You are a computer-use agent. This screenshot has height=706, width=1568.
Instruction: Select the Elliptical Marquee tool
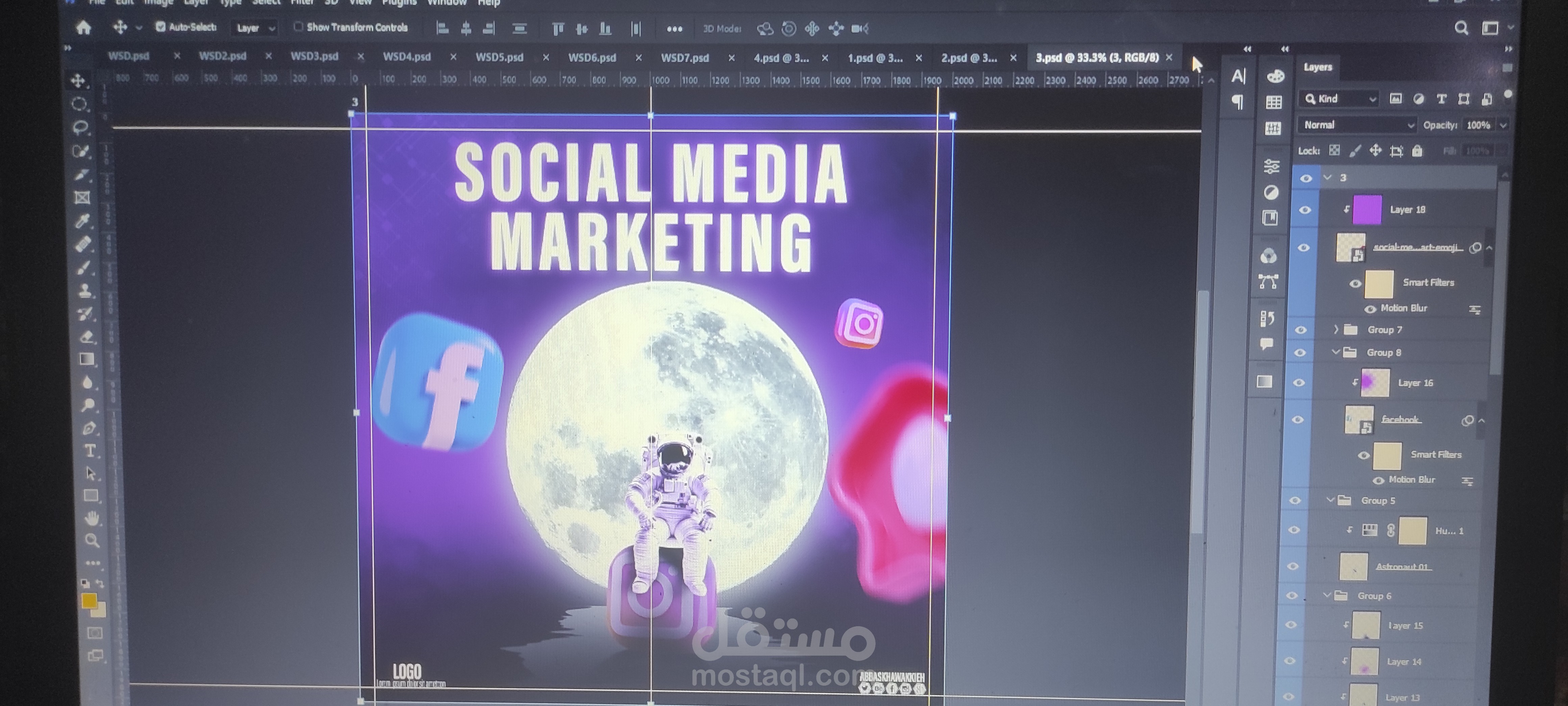coord(79,103)
